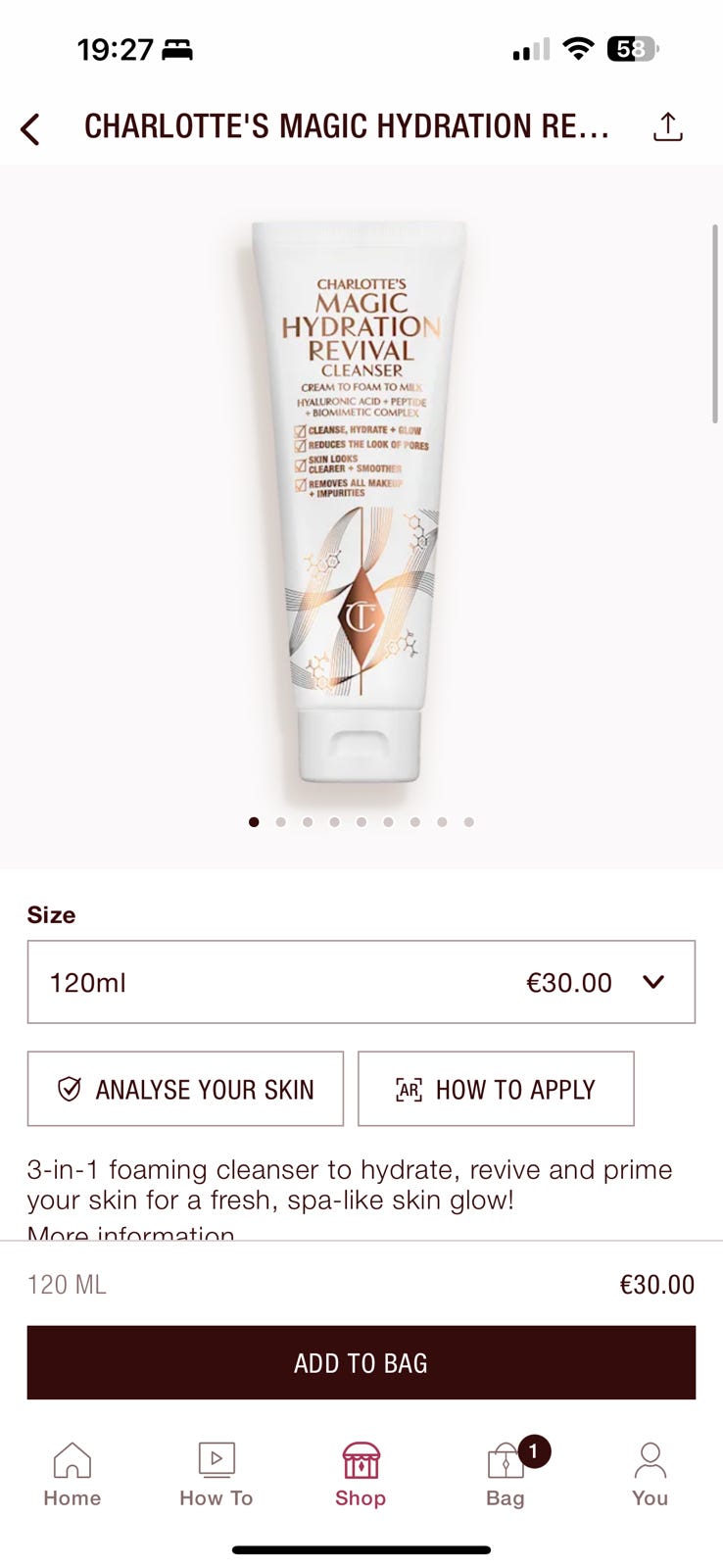This screenshot has width=723, height=1568.
Task: Open the 120ml size selector
Action: tap(361, 982)
